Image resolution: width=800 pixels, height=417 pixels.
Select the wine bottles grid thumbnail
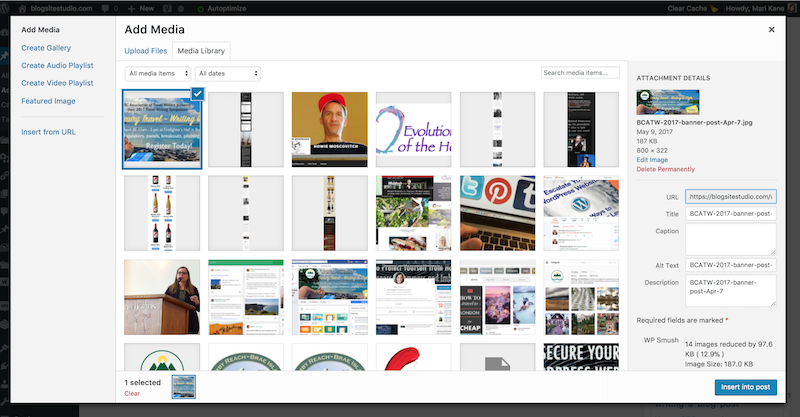tap(162, 213)
